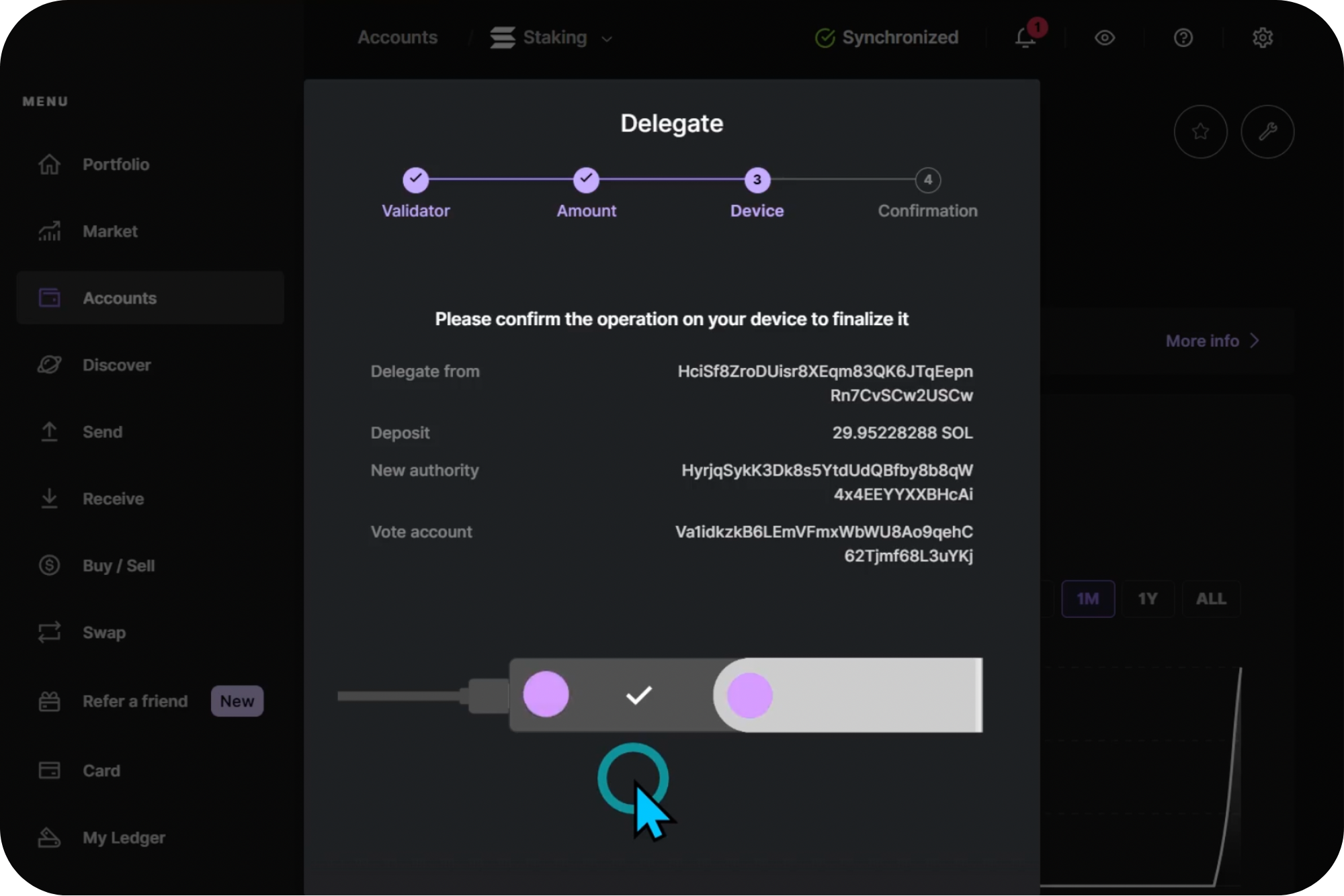
Task: Expand the Staking breadcrumb dropdown
Action: pyautogui.click(x=607, y=39)
